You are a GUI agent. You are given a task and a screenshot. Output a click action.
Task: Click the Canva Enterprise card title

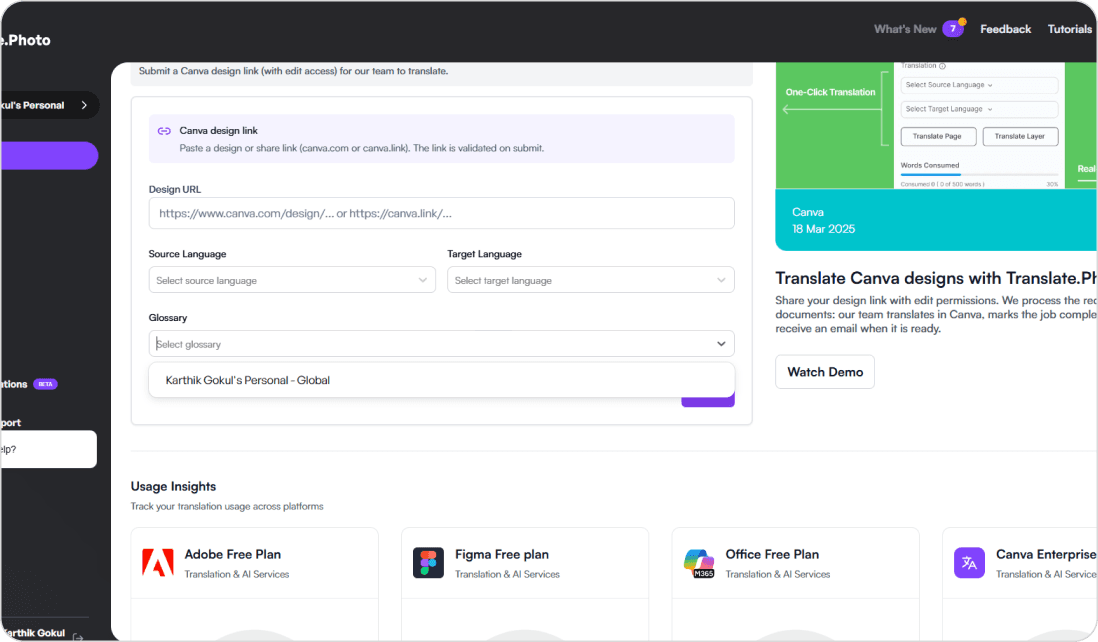pyautogui.click(x=1045, y=554)
